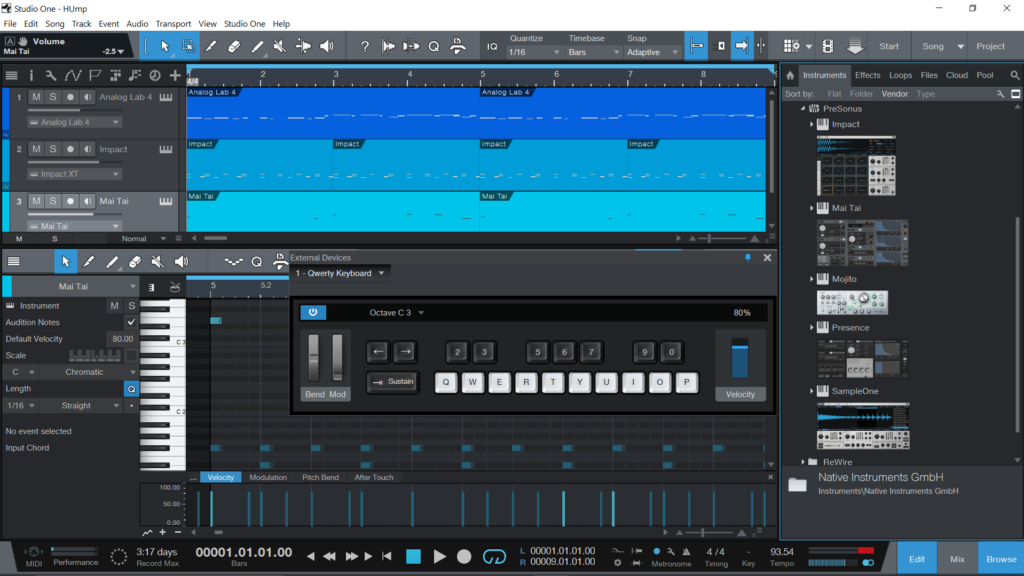Viewport: 1024px width, 576px height.
Task: Click the Browse button
Action: point(1000,559)
